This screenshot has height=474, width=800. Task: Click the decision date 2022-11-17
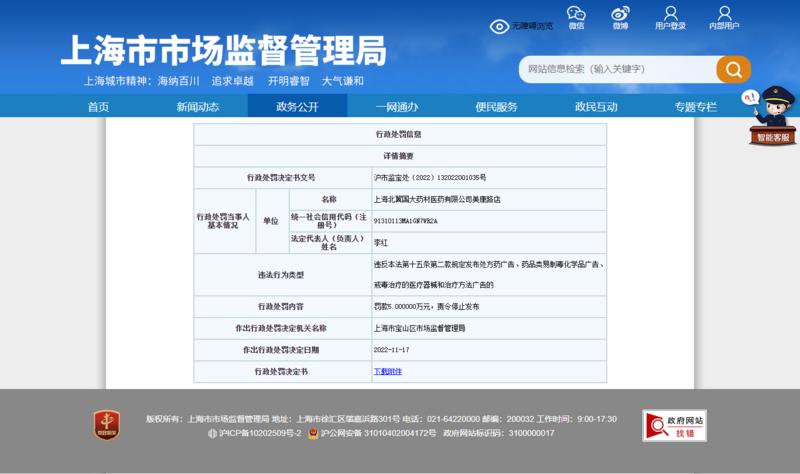pyautogui.click(x=391, y=350)
